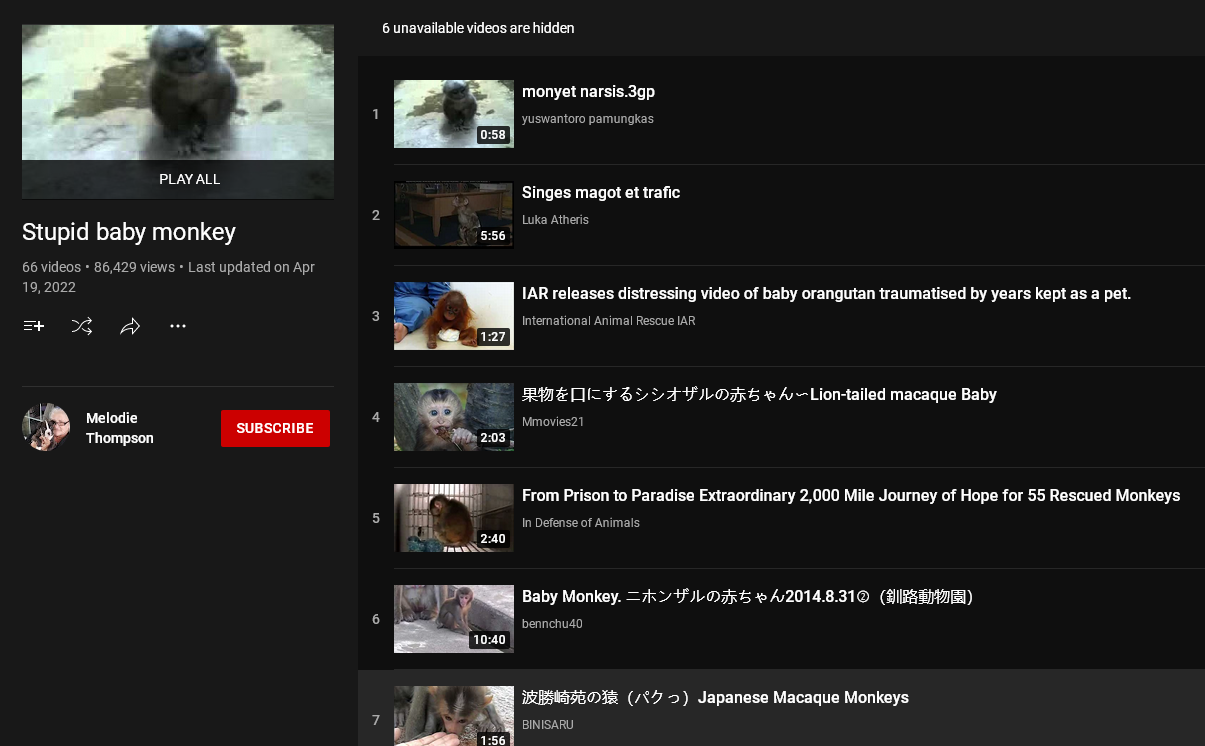Screen dimensions: 1205x746
Task: Click Melodie Thompson's channel avatar
Action: pyautogui.click(x=46, y=428)
